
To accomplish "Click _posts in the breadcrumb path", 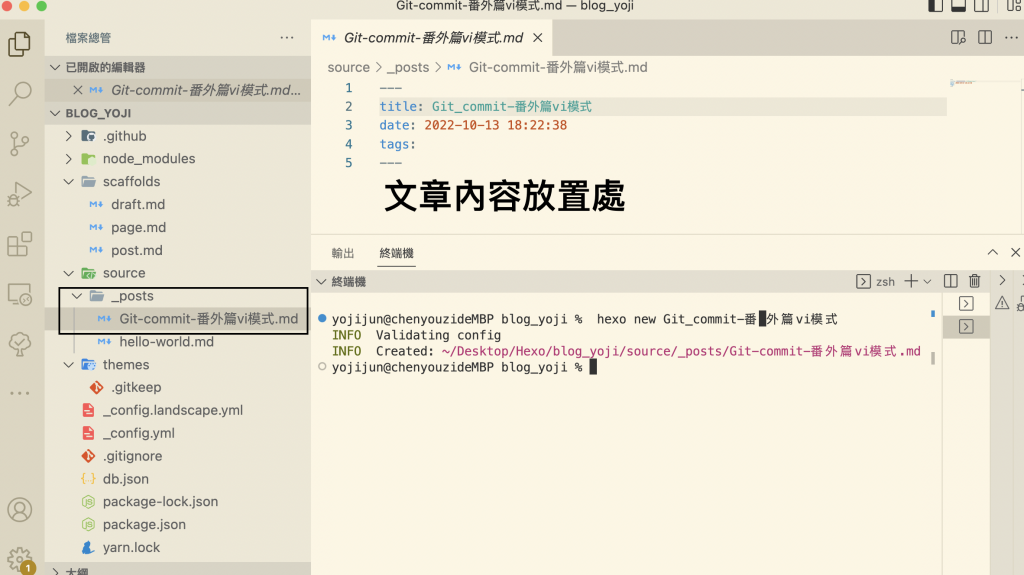I will 408,67.
